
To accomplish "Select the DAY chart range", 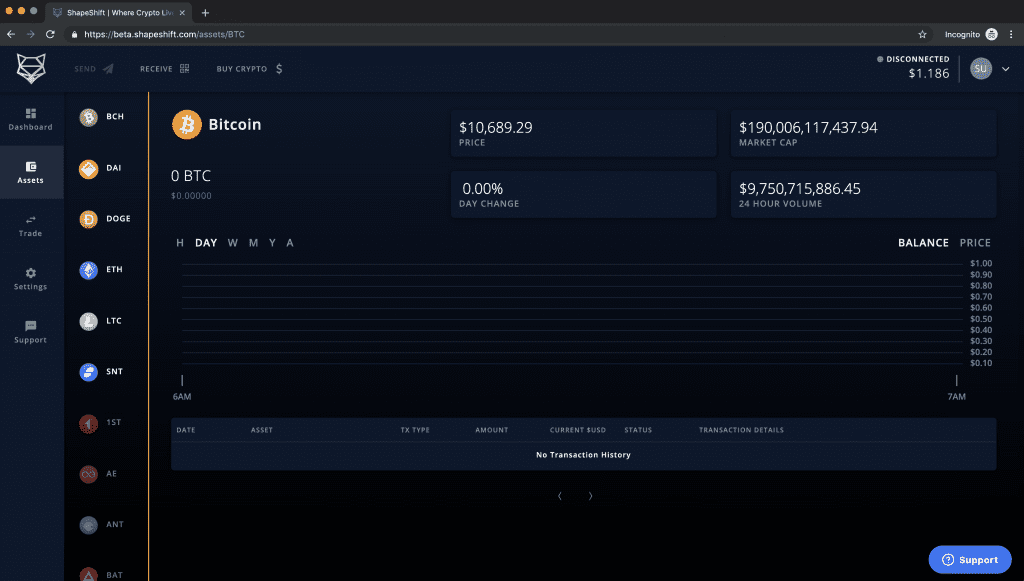I will pos(206,243).
